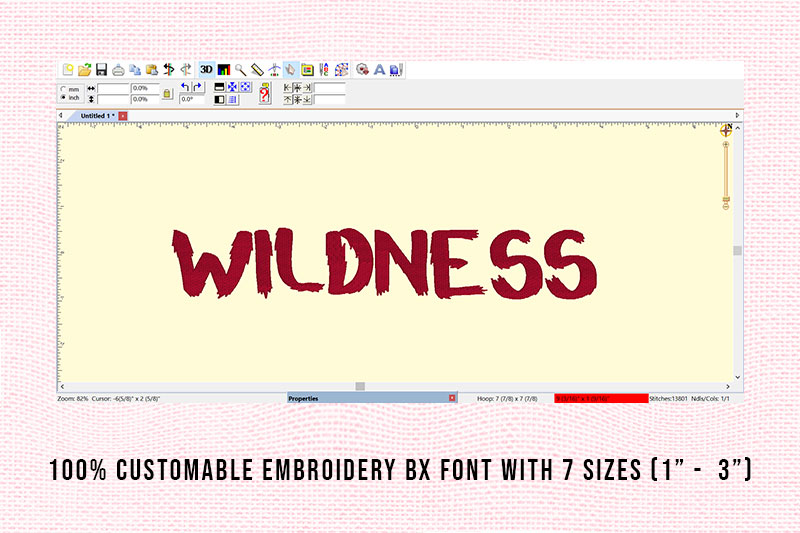
Task: Paste from clipboard icon
Action: click(152, 70)
